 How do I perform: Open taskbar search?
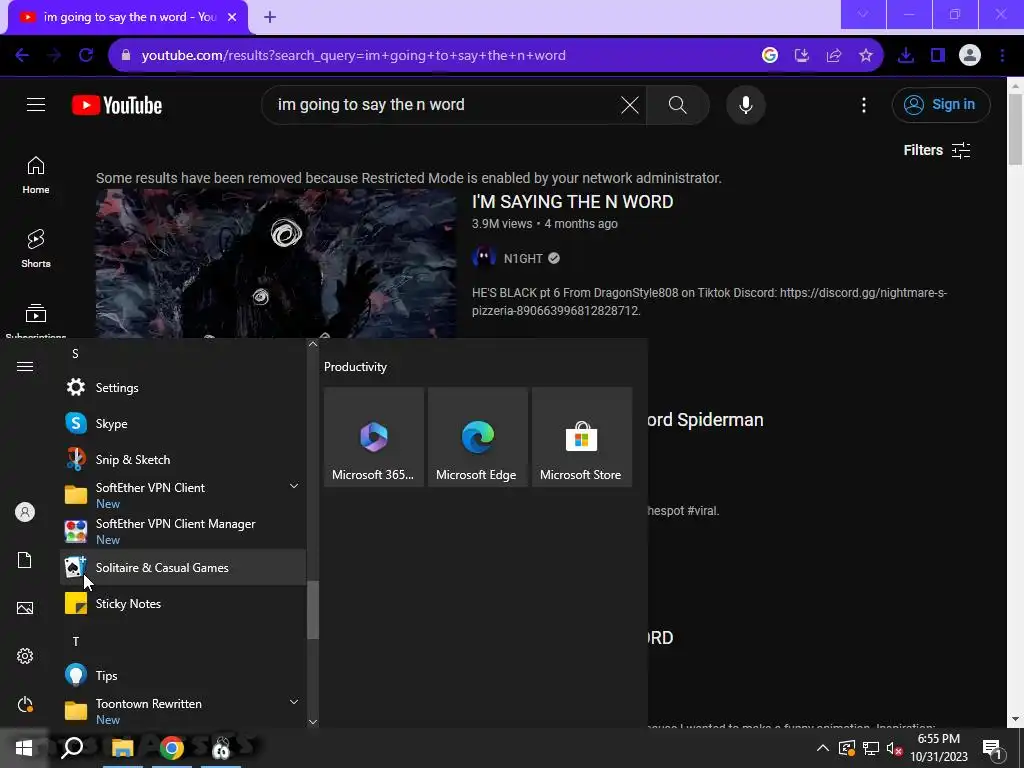(72, 748)
